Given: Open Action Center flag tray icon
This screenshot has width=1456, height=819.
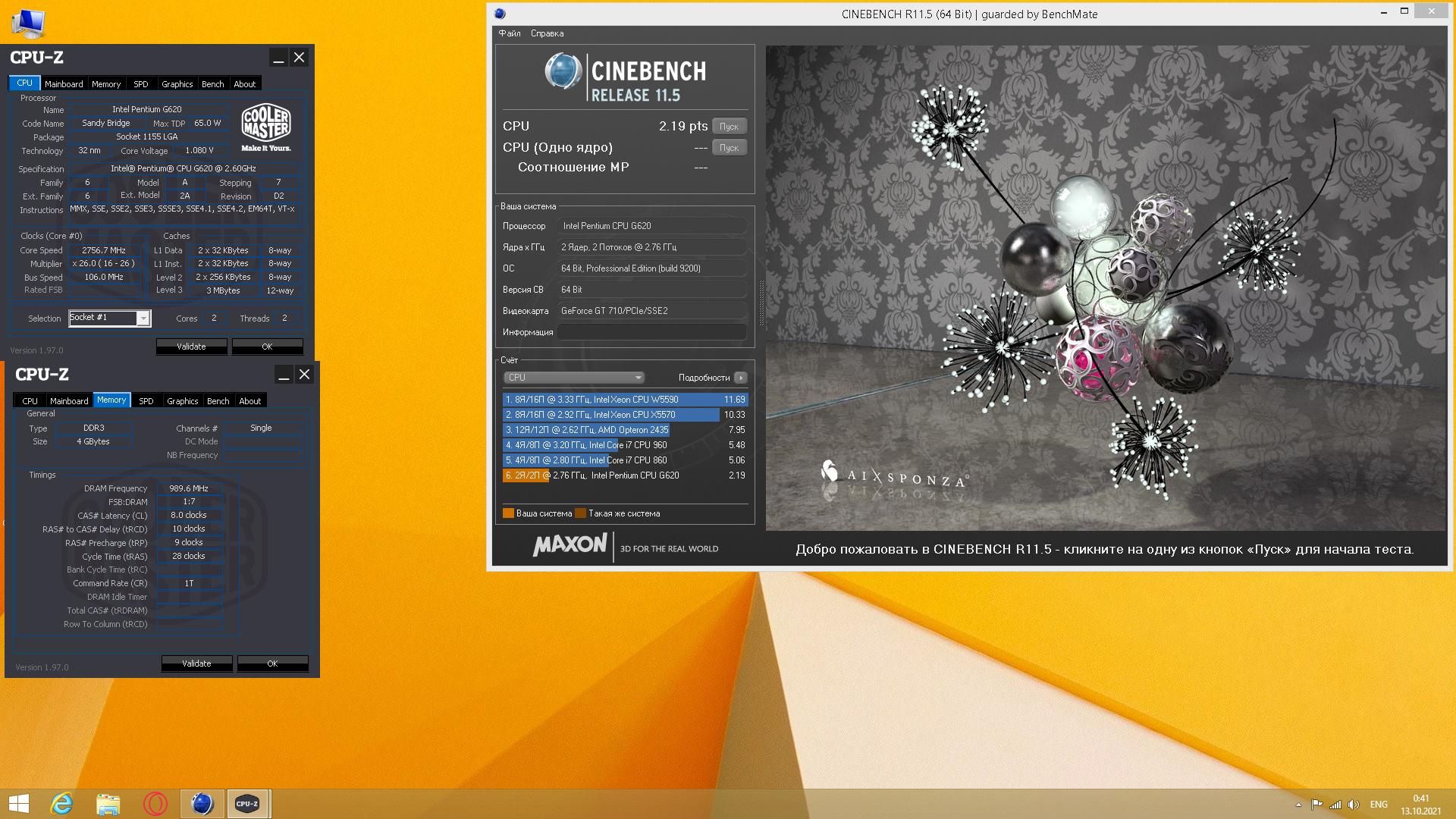Looking at the screenshot, I should tap(1316, 805).
